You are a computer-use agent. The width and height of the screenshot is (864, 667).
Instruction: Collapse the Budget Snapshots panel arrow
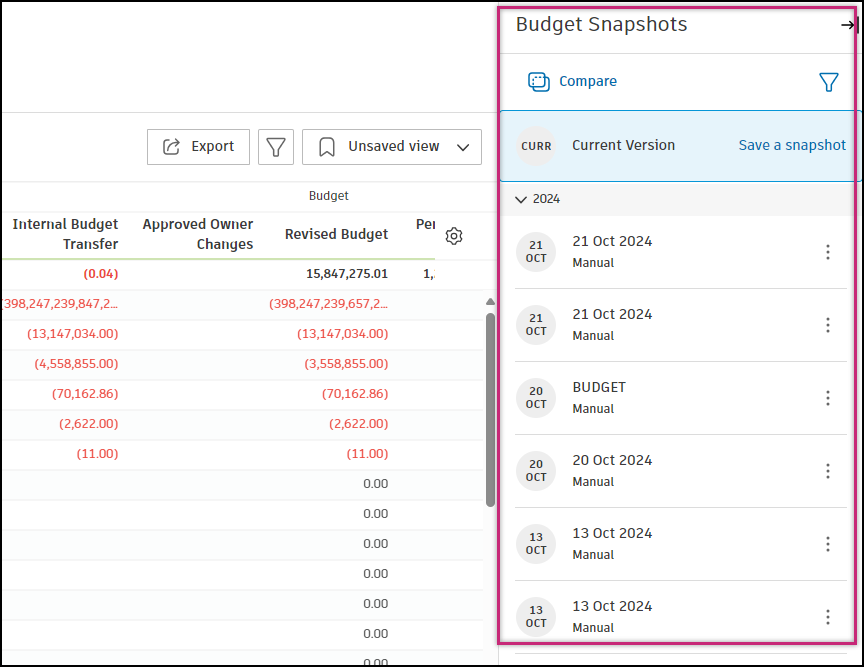849,25
